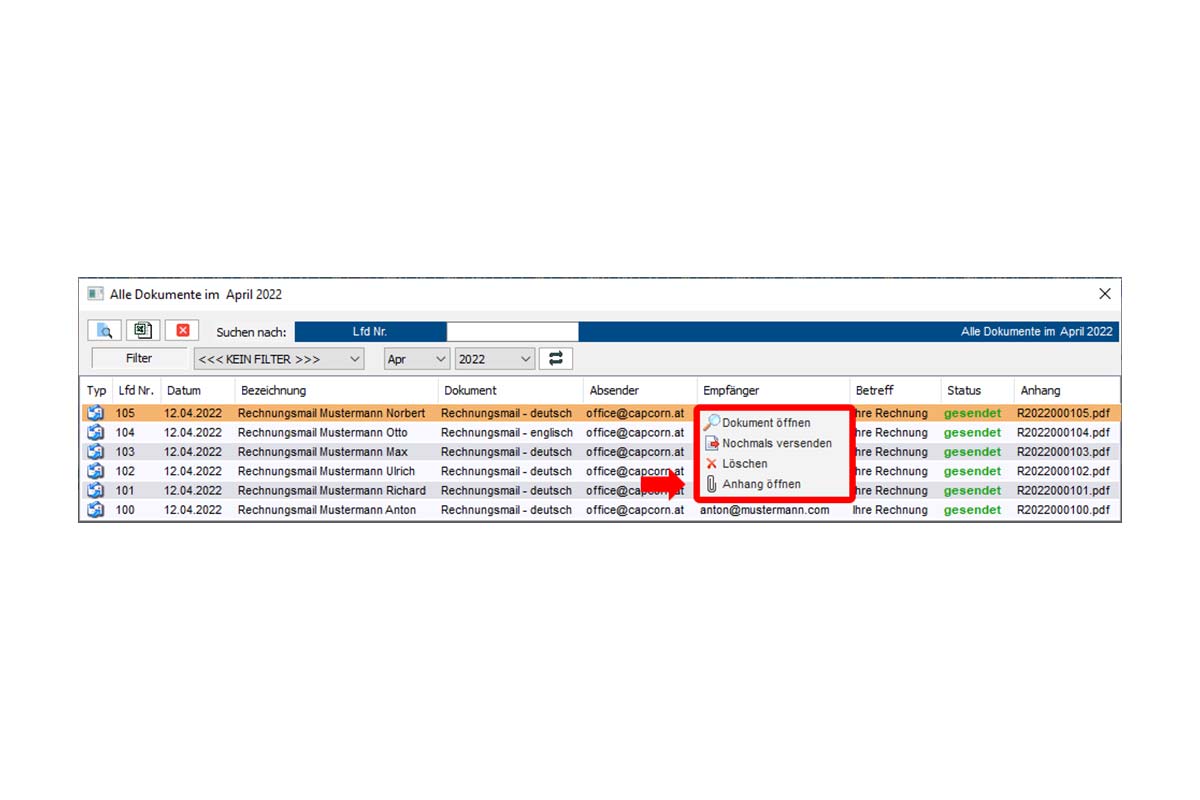
Task: Select Nochmals versenden in the context menu
Action: pyautogui.click(x=776, y=443)
